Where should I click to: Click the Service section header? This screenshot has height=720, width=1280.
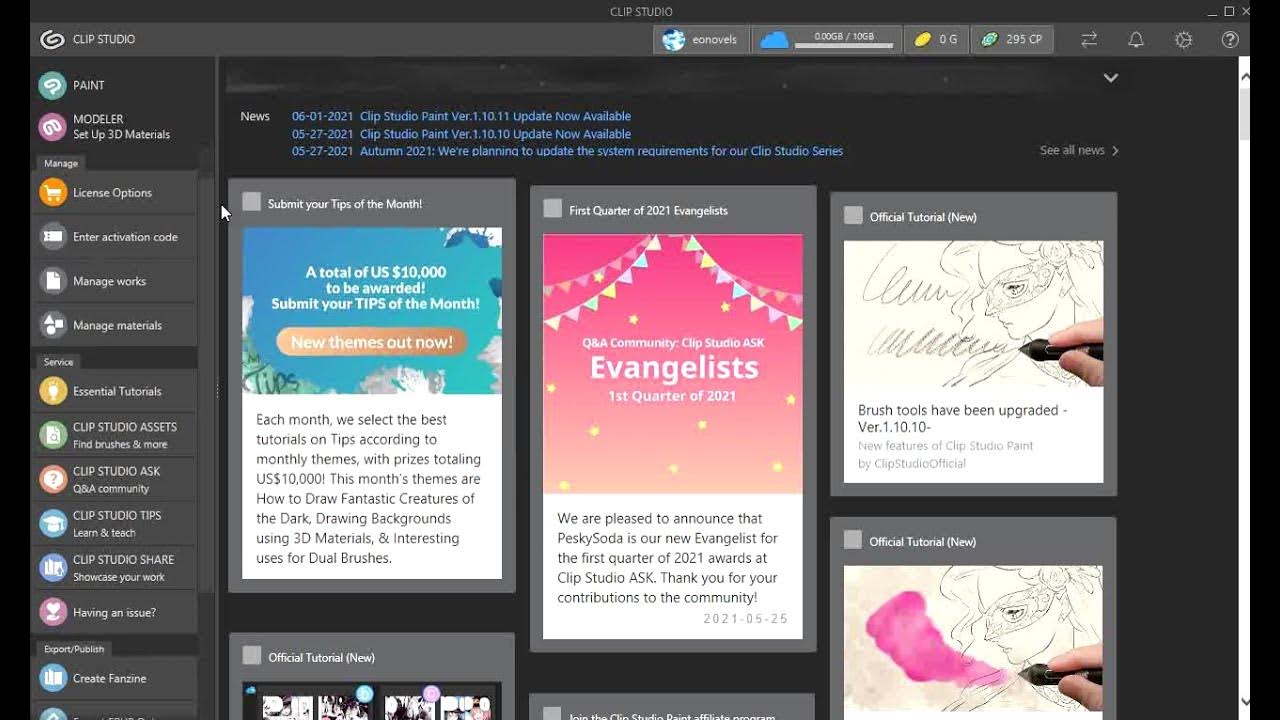[x=59, y=362]
